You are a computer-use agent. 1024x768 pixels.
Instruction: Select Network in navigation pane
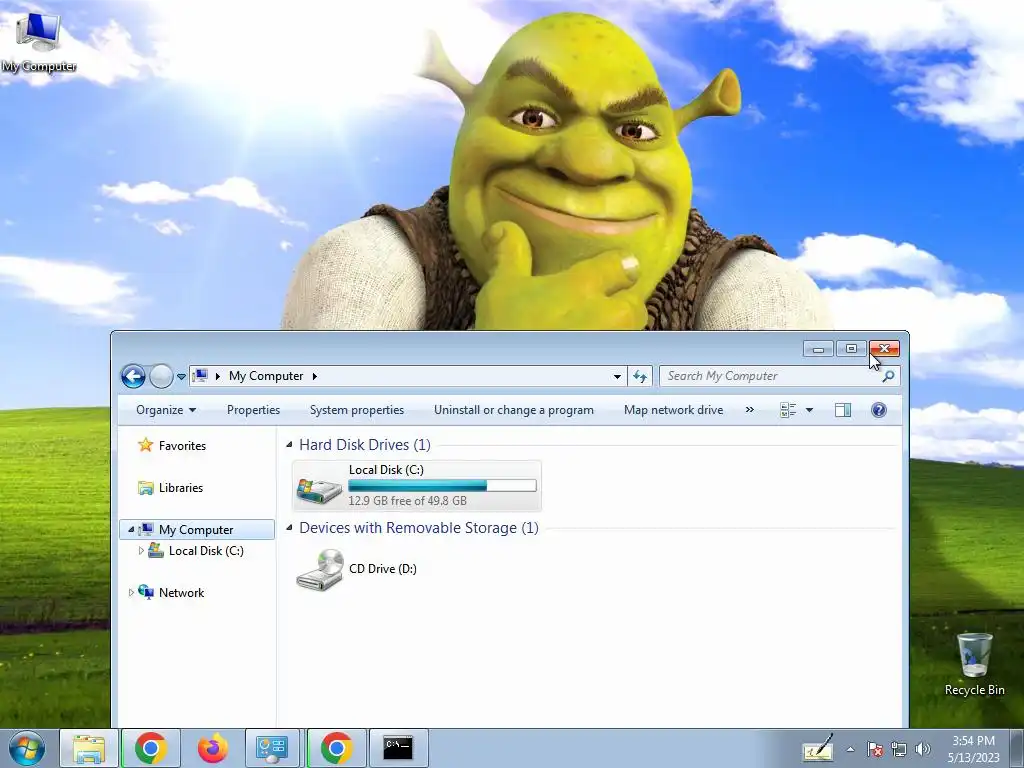tap(182, 592)
